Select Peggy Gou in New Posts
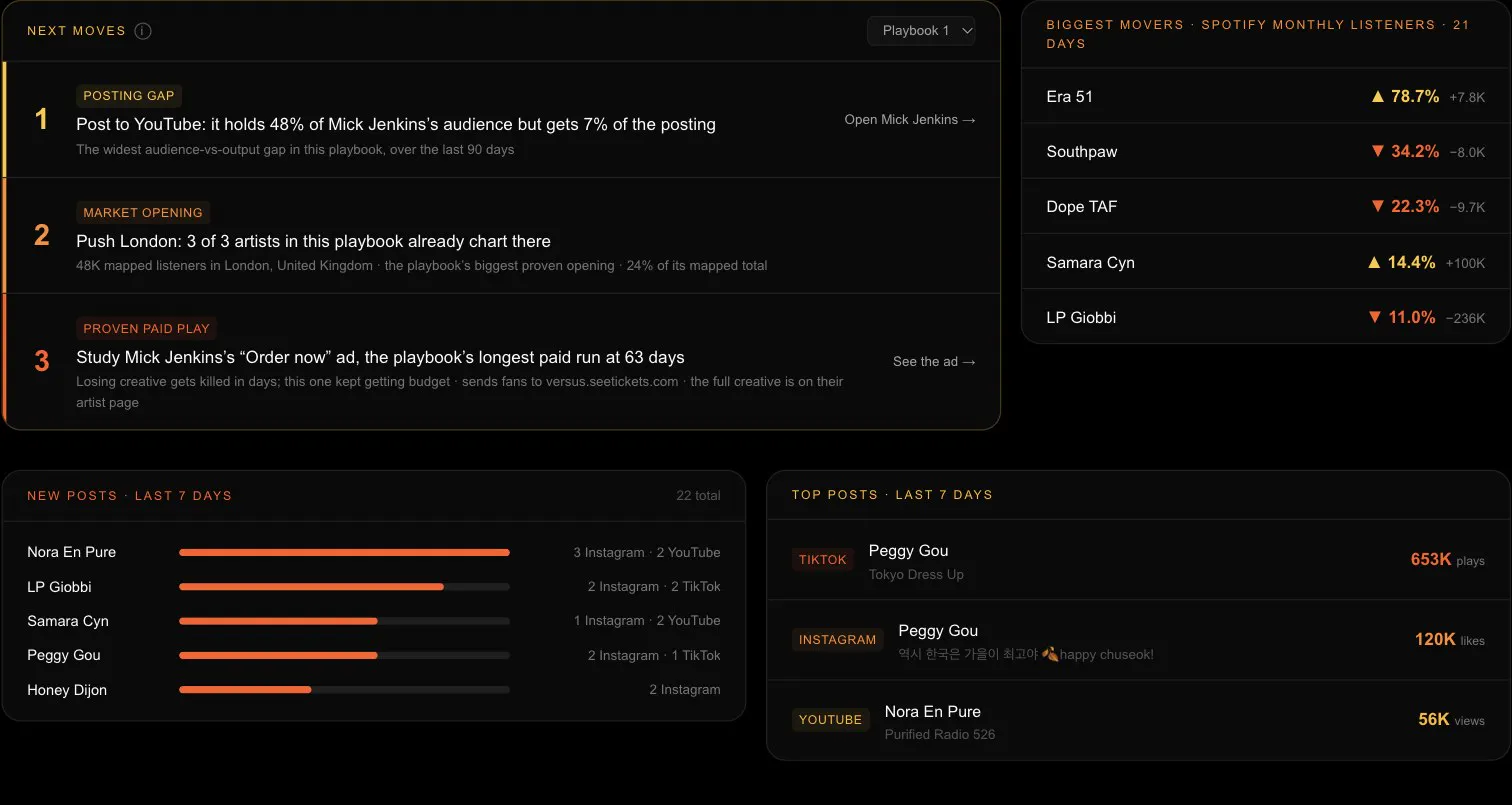This screenshot has height=805, width=1512. pyautogui.click(x=64, y=655)
